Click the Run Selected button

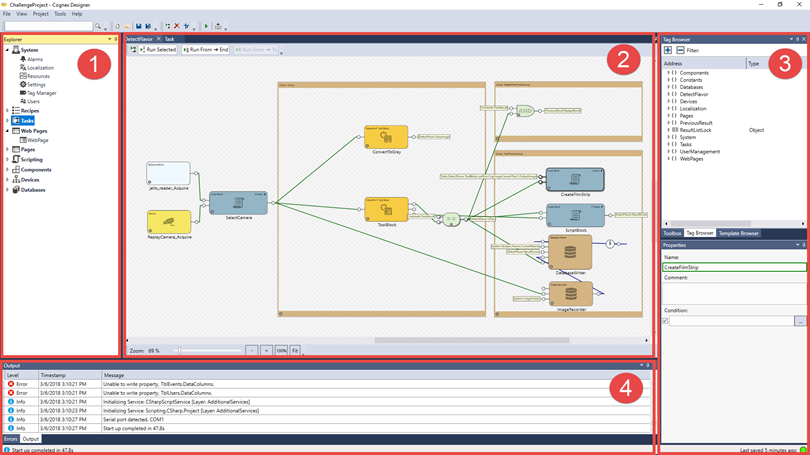(158, 49)
